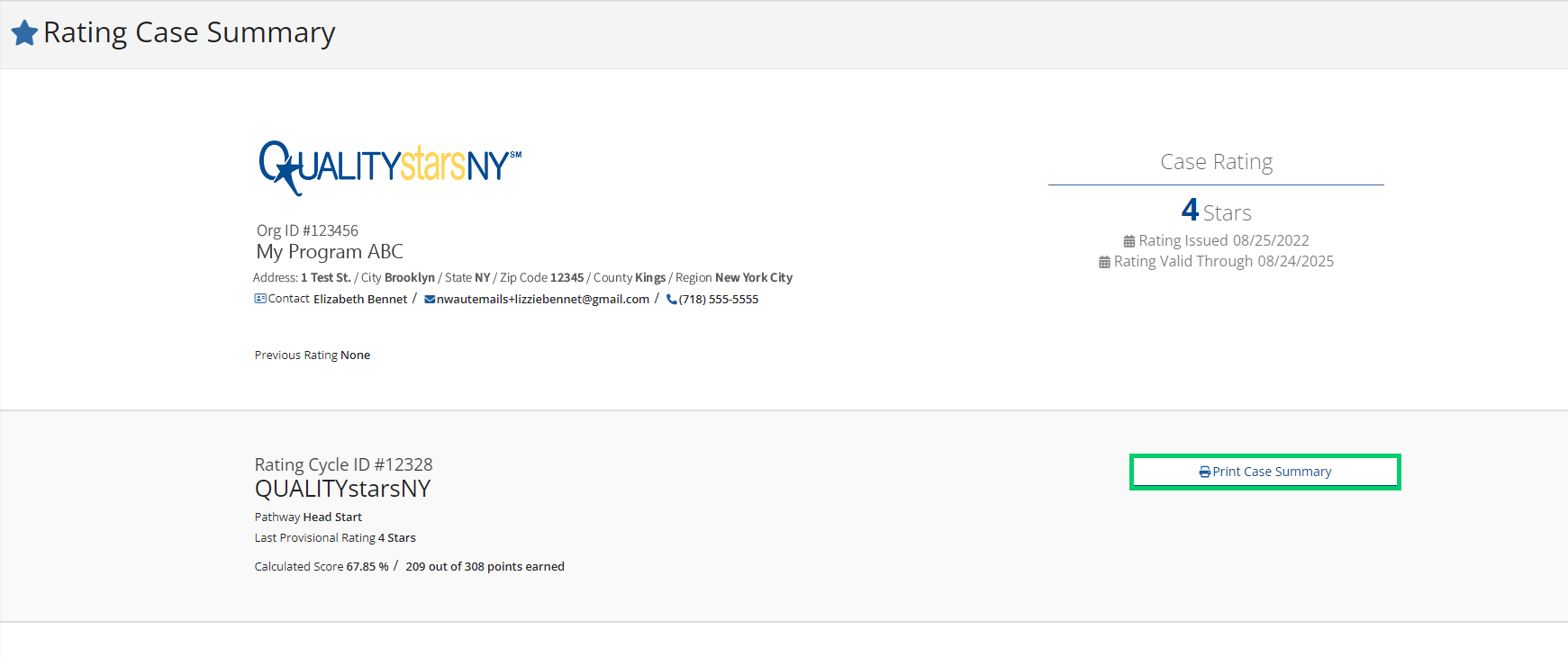Viewport: 1568px width, 657px height.
Task: Click the Rating Case Summary page heading
Action: [189, 32]
